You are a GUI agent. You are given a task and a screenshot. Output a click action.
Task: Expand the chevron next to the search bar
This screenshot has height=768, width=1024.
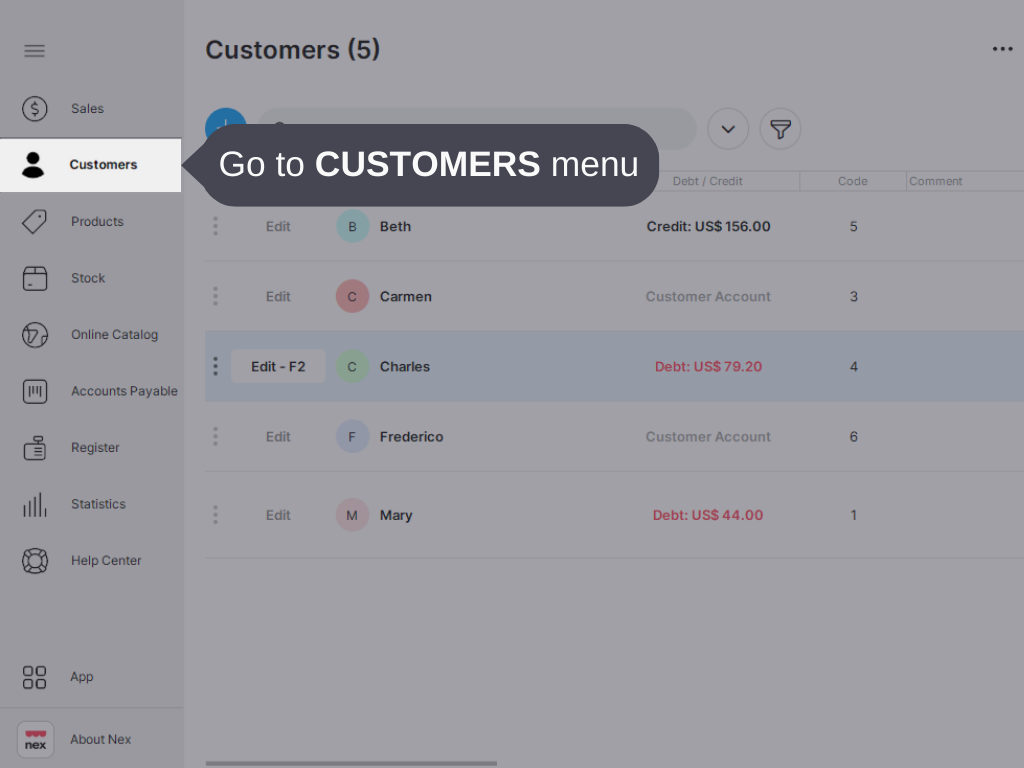728,128
